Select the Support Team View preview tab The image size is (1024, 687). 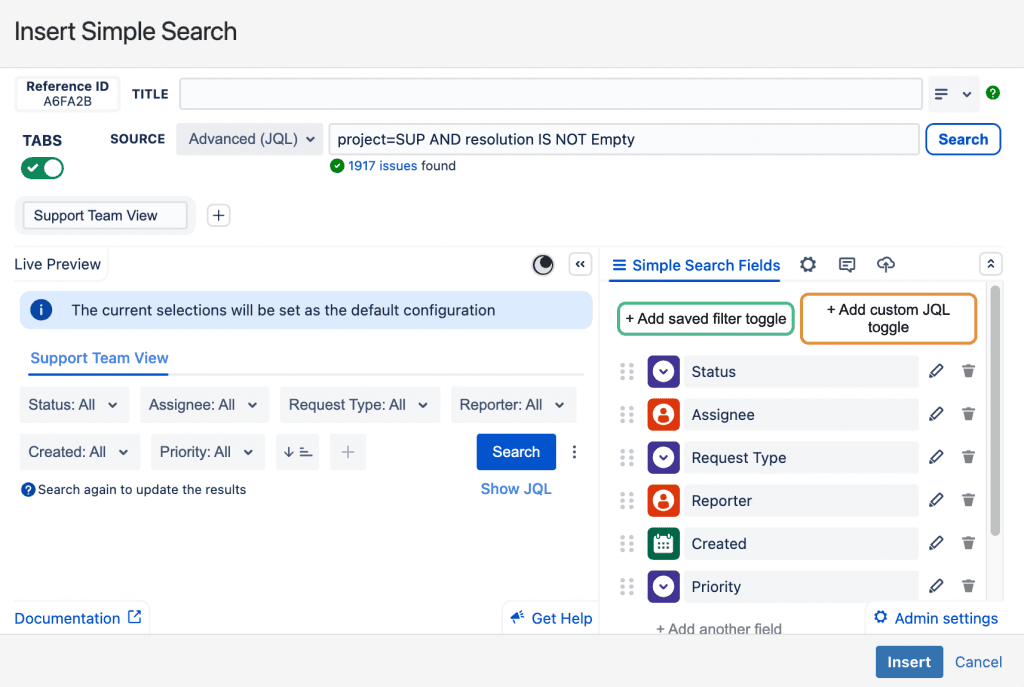click(x=99, y=358)
